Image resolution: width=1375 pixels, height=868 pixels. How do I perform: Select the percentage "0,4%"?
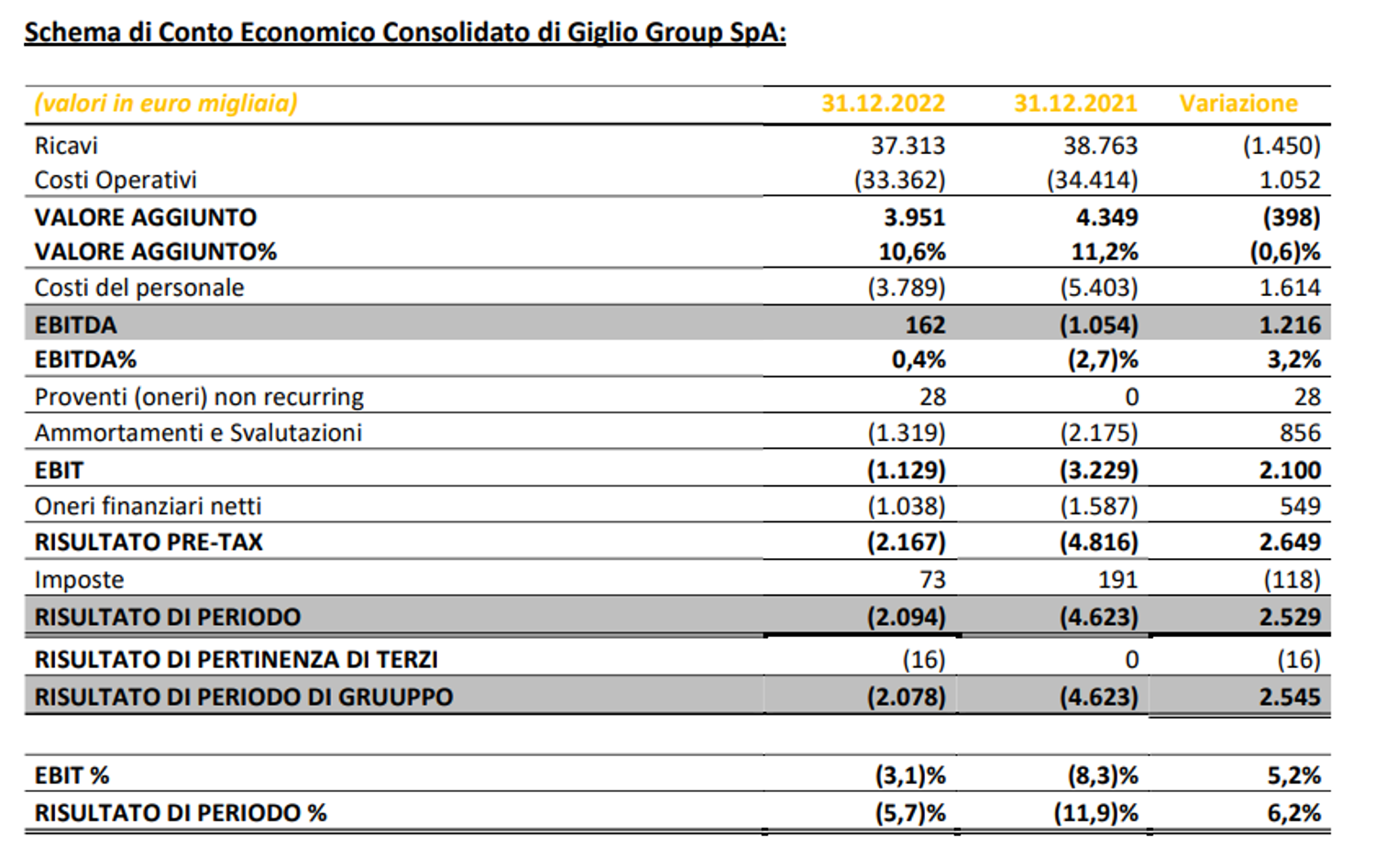[918, 359]
